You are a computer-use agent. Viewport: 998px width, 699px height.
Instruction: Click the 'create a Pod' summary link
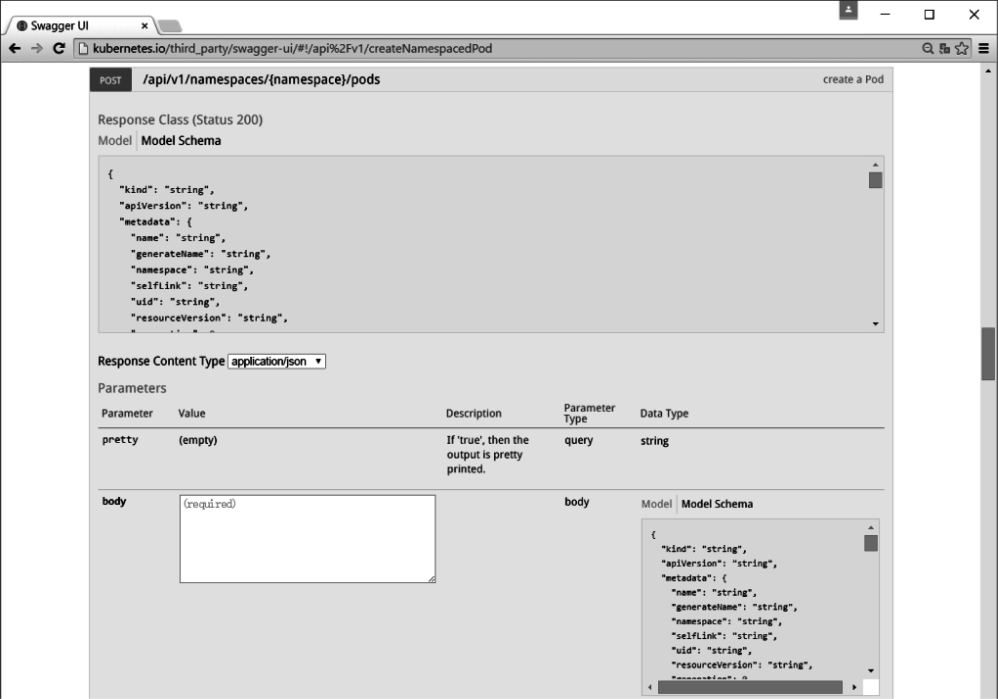tap(853, 80)
